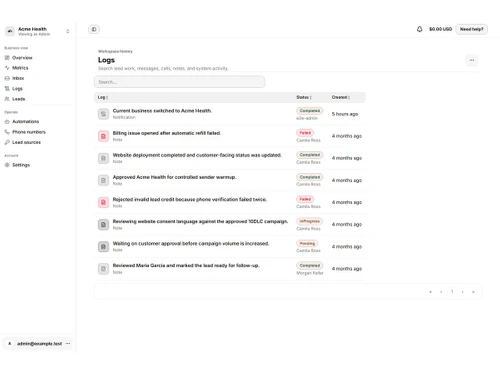Click the Need help? button
This screenshot has width=500, height=375.
click(x=472, y=29)
